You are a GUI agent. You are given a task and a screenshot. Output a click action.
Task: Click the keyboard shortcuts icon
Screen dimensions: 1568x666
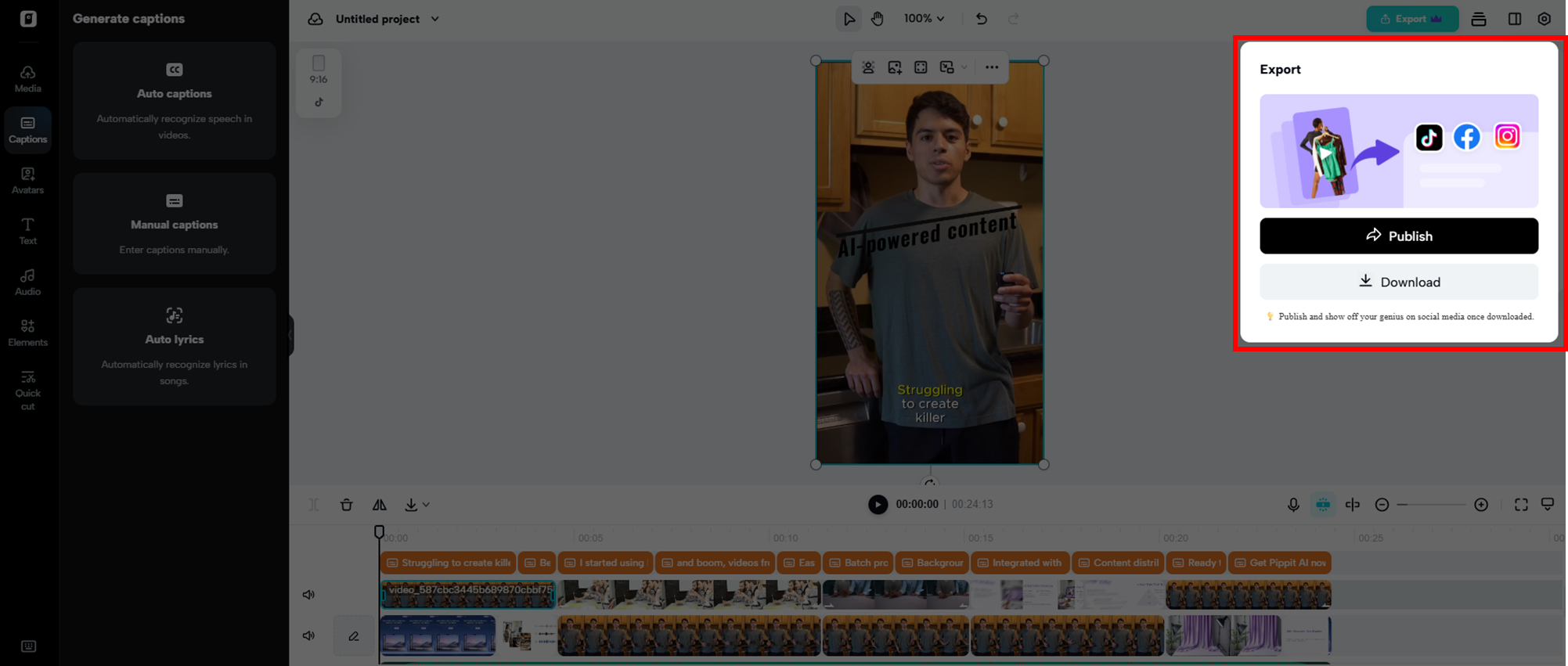tap(28, 646)
